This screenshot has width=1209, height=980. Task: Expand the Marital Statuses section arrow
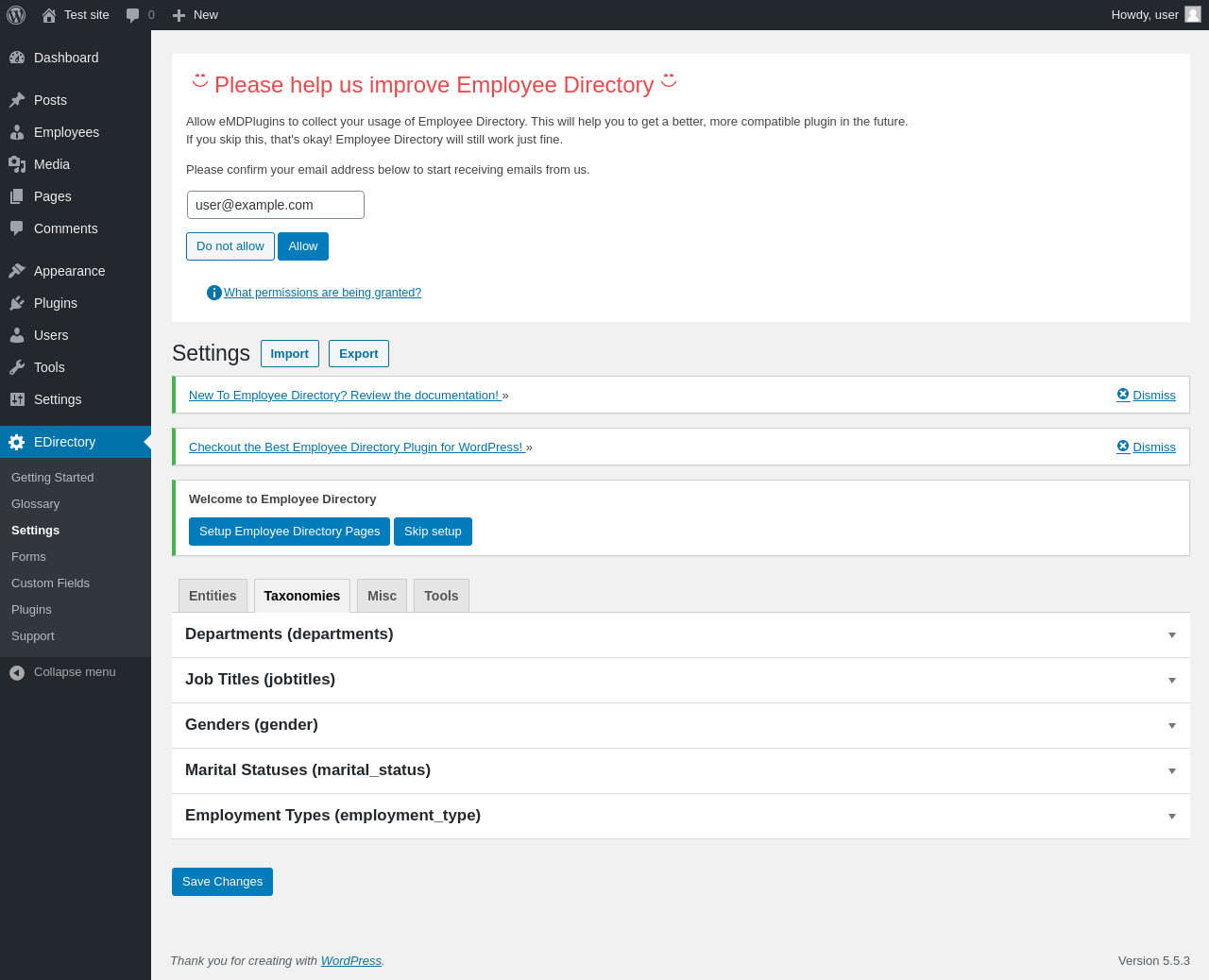[1172, 771]
